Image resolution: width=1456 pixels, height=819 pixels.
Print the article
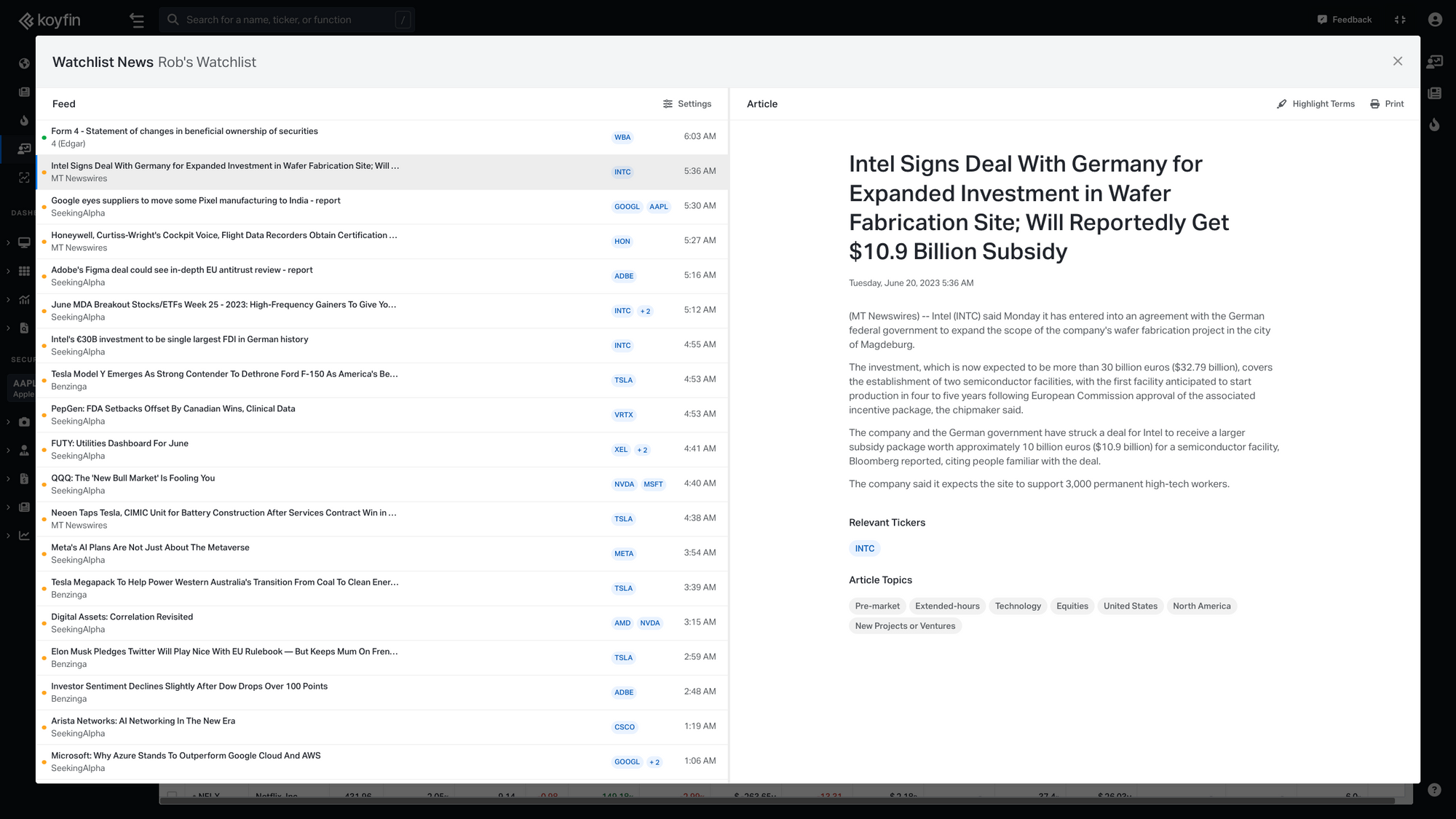pyautogui.click(x=1387, y=104)
